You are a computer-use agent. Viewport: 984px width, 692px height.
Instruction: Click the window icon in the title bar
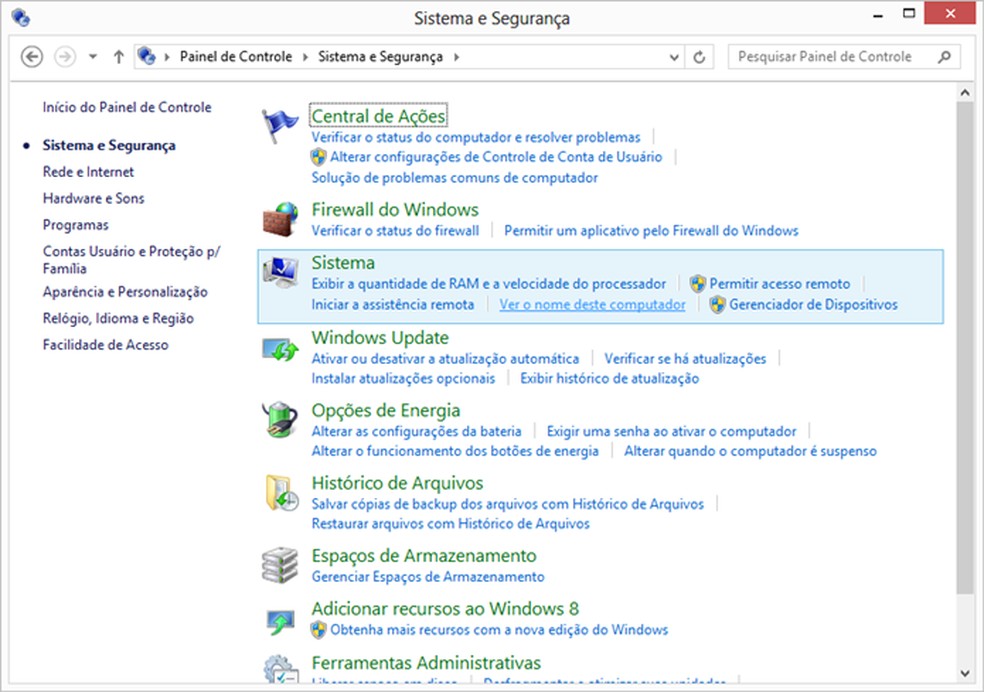pyautogui.click(x=21, y=17)
